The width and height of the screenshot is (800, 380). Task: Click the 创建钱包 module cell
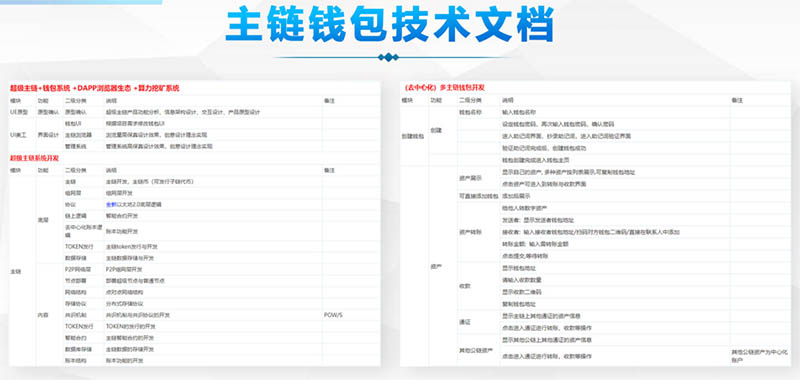(413, 136)
